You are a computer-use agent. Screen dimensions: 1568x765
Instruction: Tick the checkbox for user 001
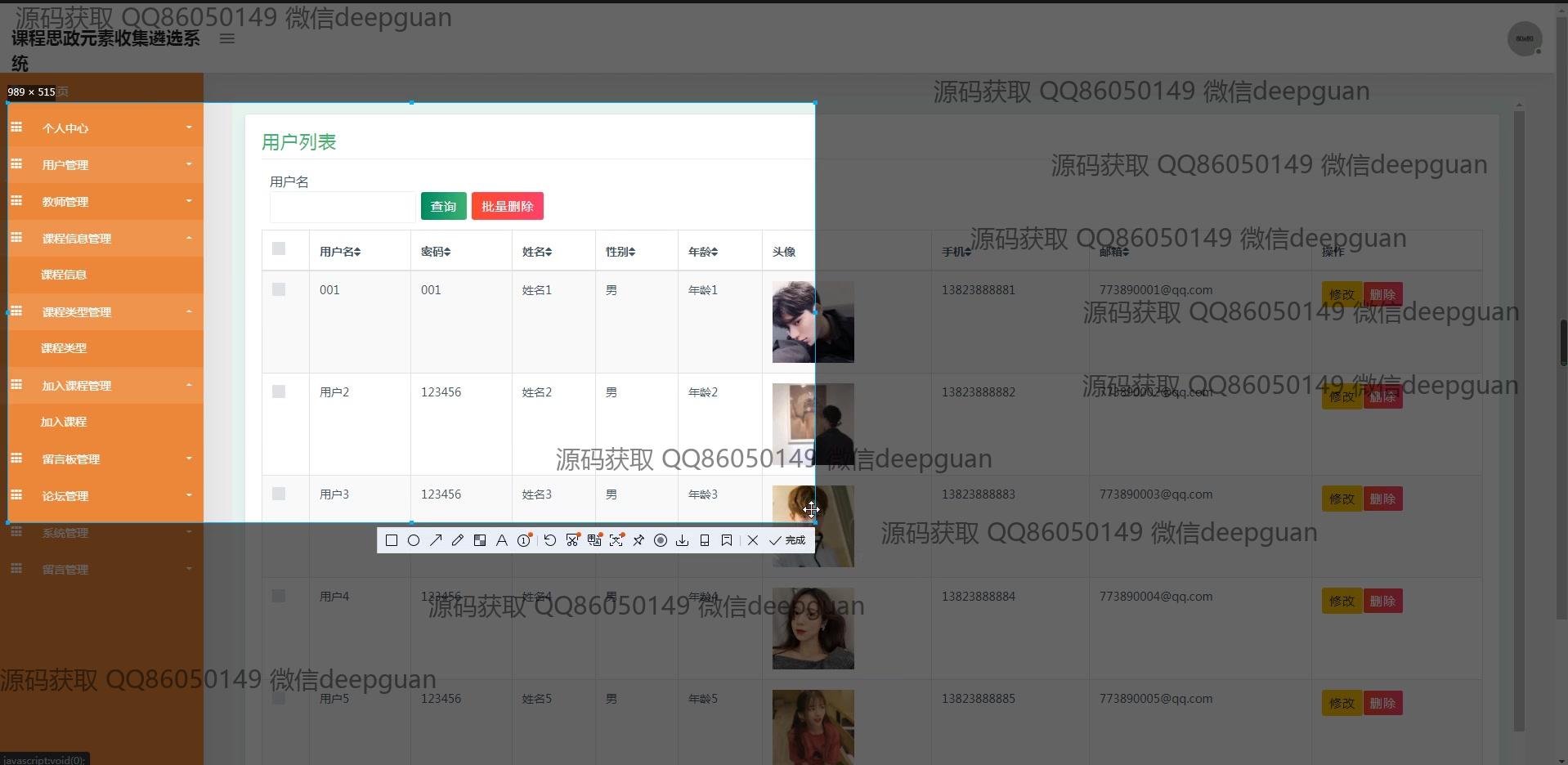[279, 289]
